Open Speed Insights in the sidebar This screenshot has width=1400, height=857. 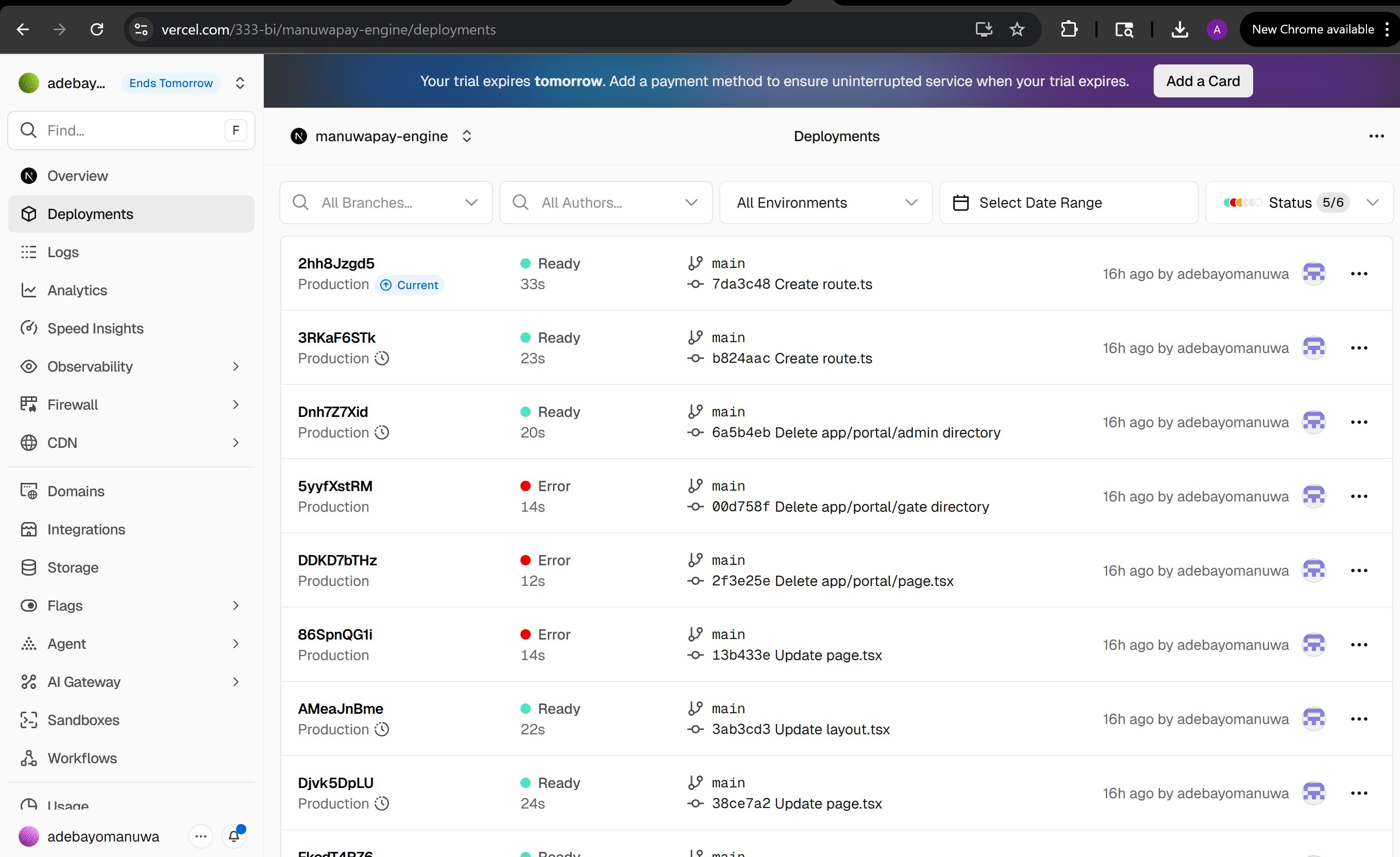pos(131,328)
